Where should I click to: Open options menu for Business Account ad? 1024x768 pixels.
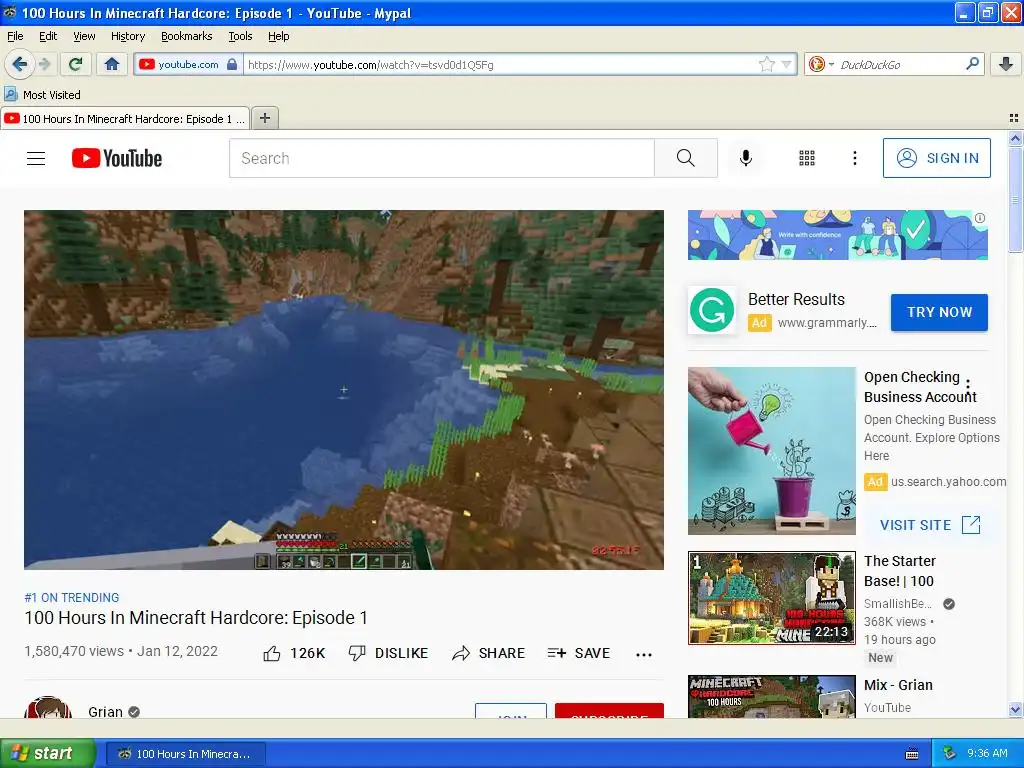[x=968, y=387]
